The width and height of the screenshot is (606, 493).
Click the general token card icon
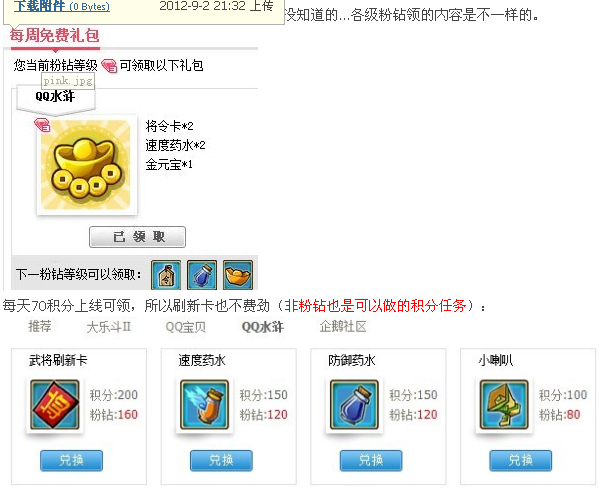[166, 275]
